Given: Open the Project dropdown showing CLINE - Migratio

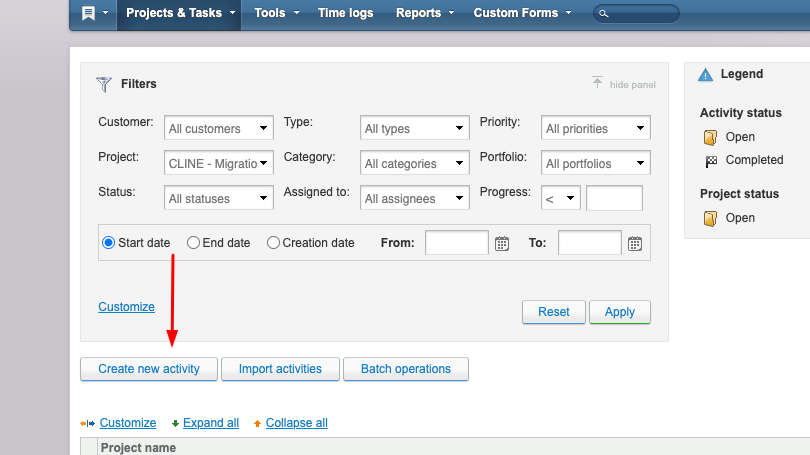Looking at the screenshot, I should (x=219, y=163).
